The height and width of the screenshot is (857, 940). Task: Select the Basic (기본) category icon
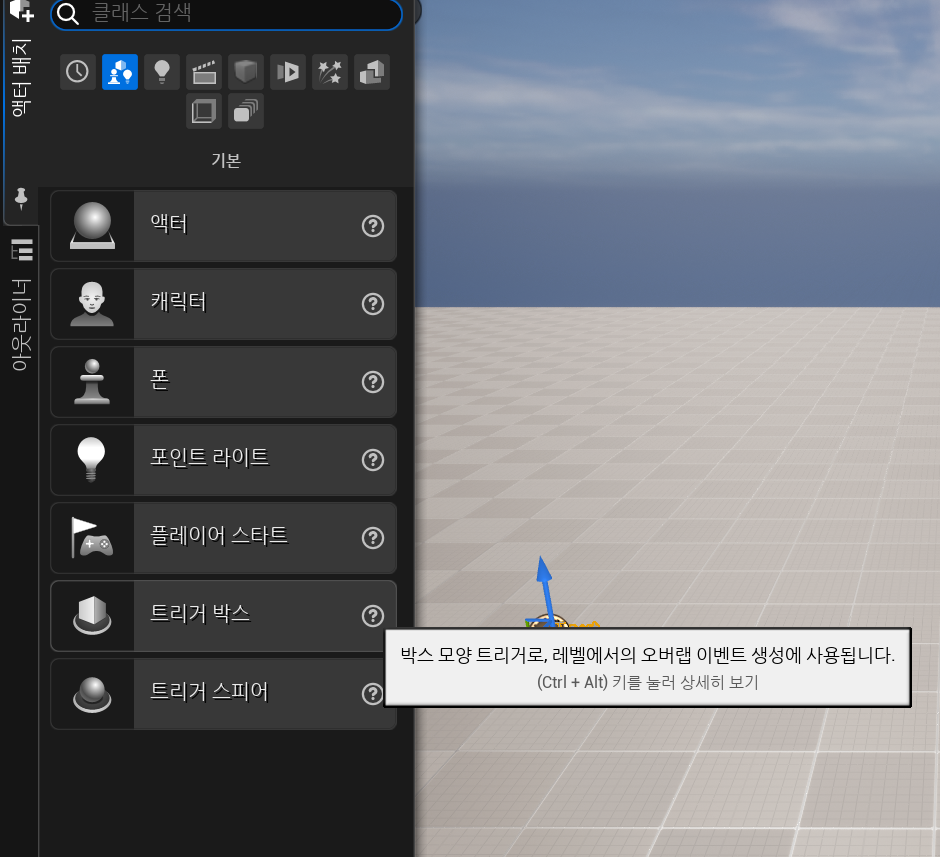[x=120, y=72]
